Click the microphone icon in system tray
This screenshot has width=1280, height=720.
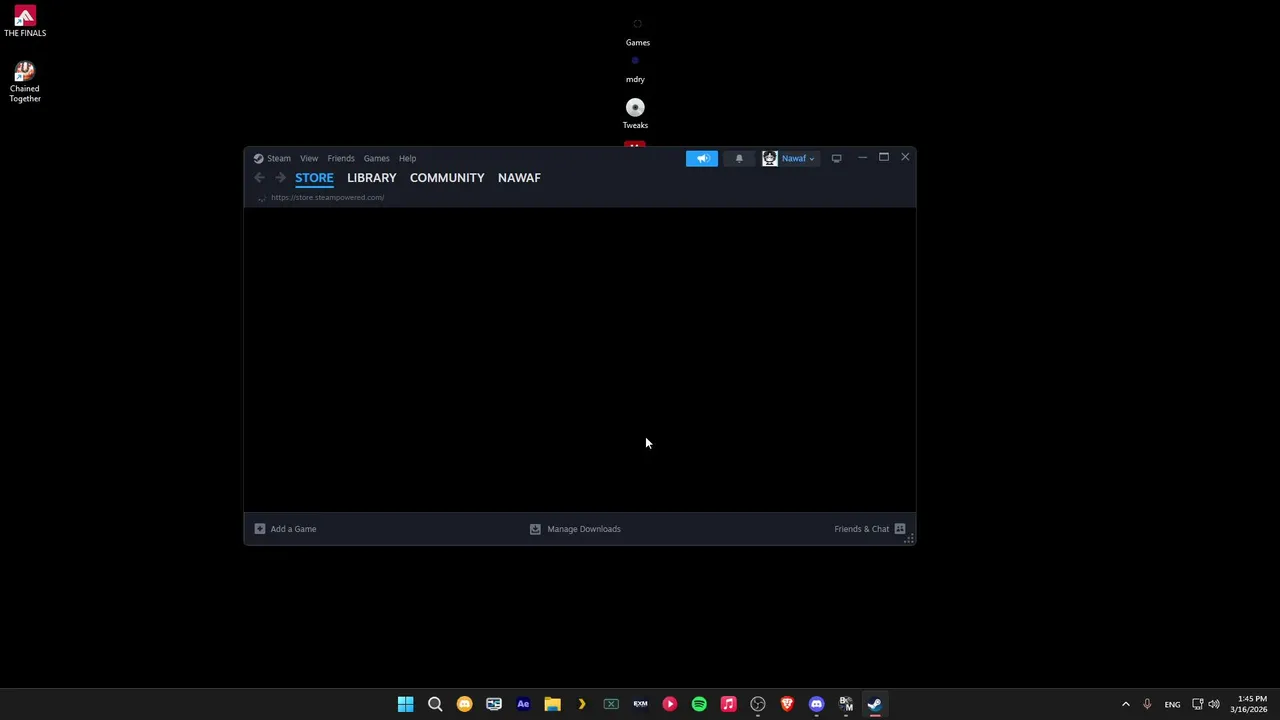(1147, 704)
